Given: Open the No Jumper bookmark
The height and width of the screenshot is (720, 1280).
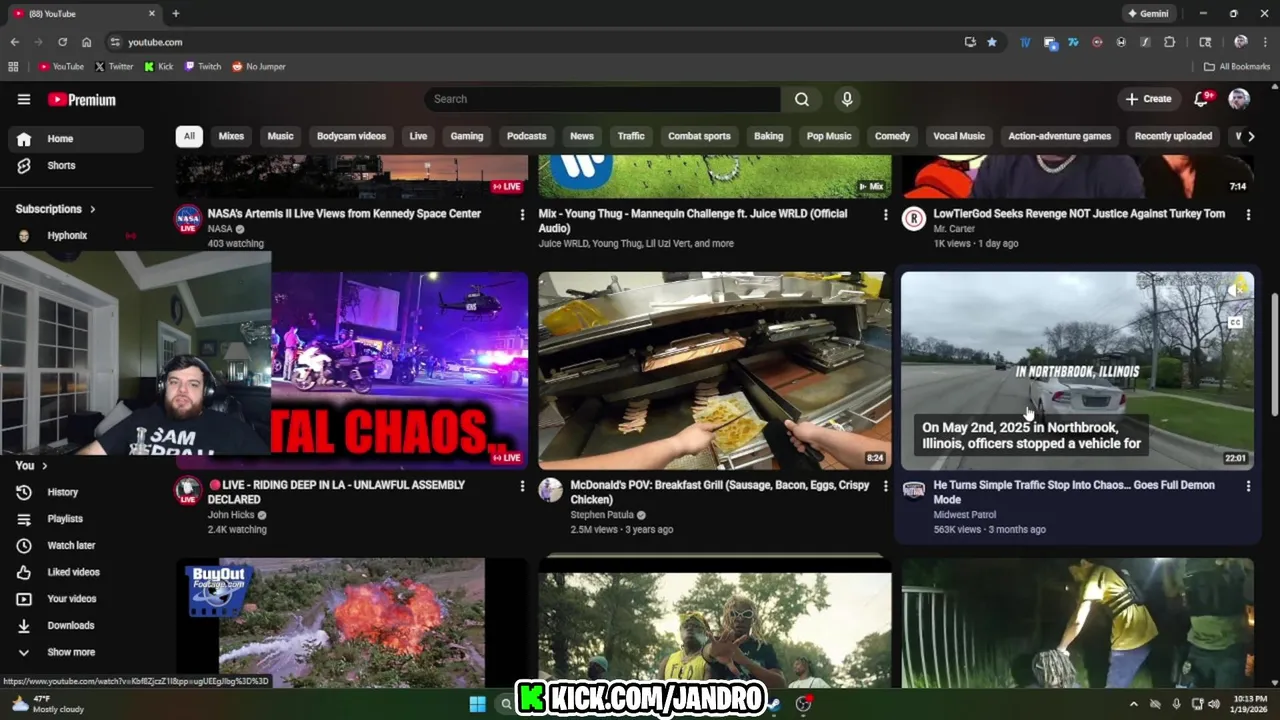Looking at the screenshot, I should (259, 67).
